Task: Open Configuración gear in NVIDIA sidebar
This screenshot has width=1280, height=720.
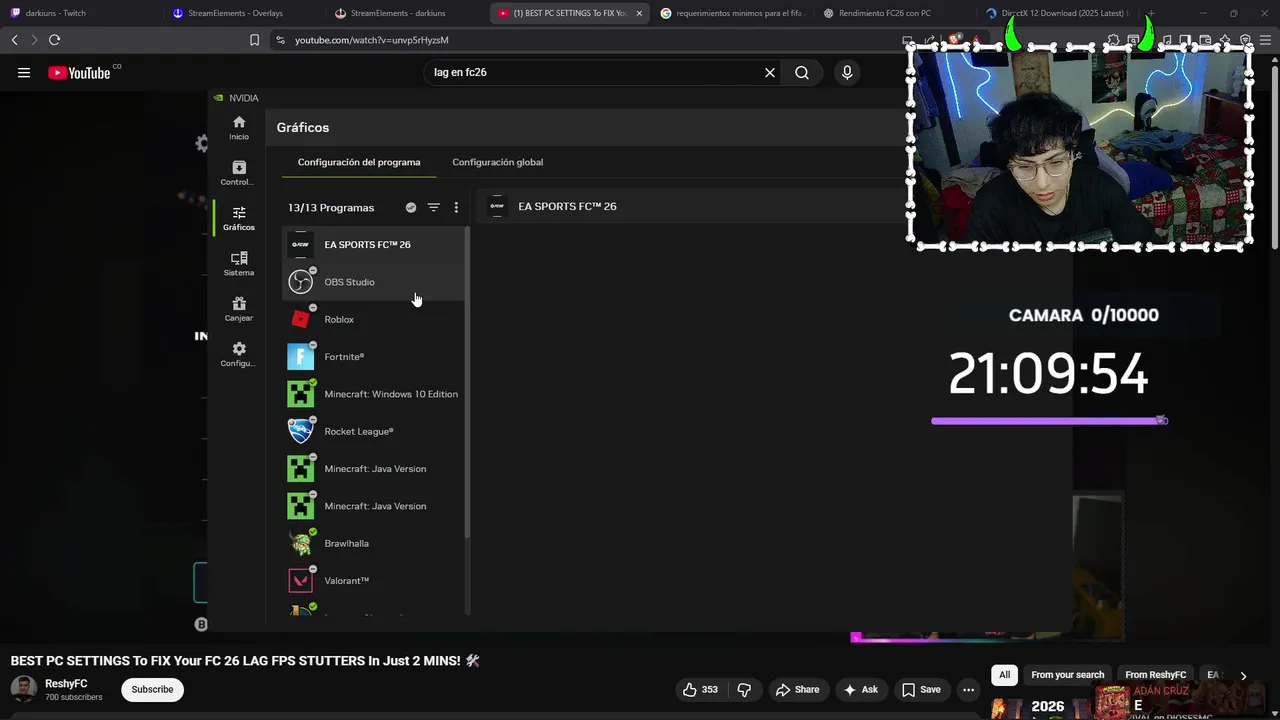Action: click(239, 355)
